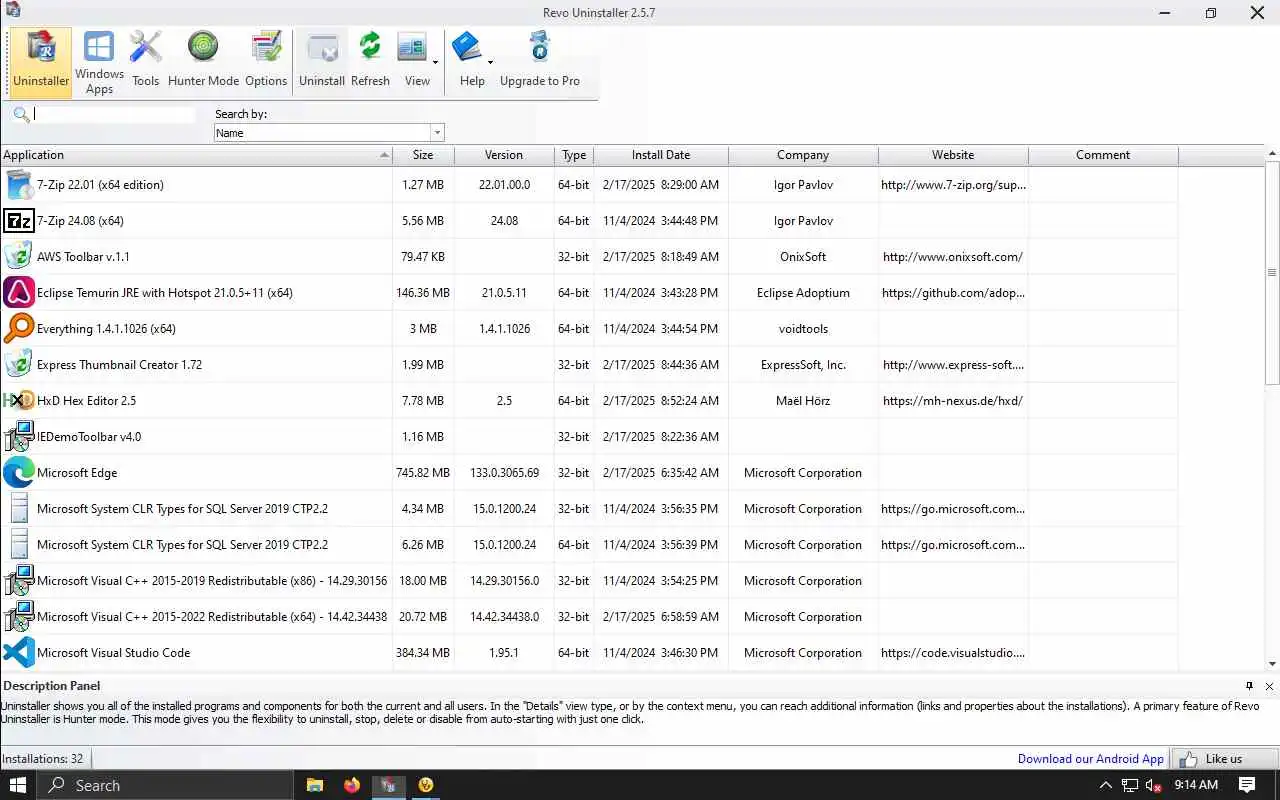
Task: Sort by Comment column header
Action: point(1103,155)
